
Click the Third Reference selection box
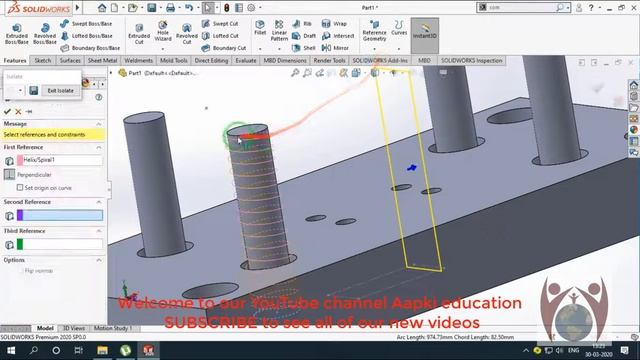[60, 244]
